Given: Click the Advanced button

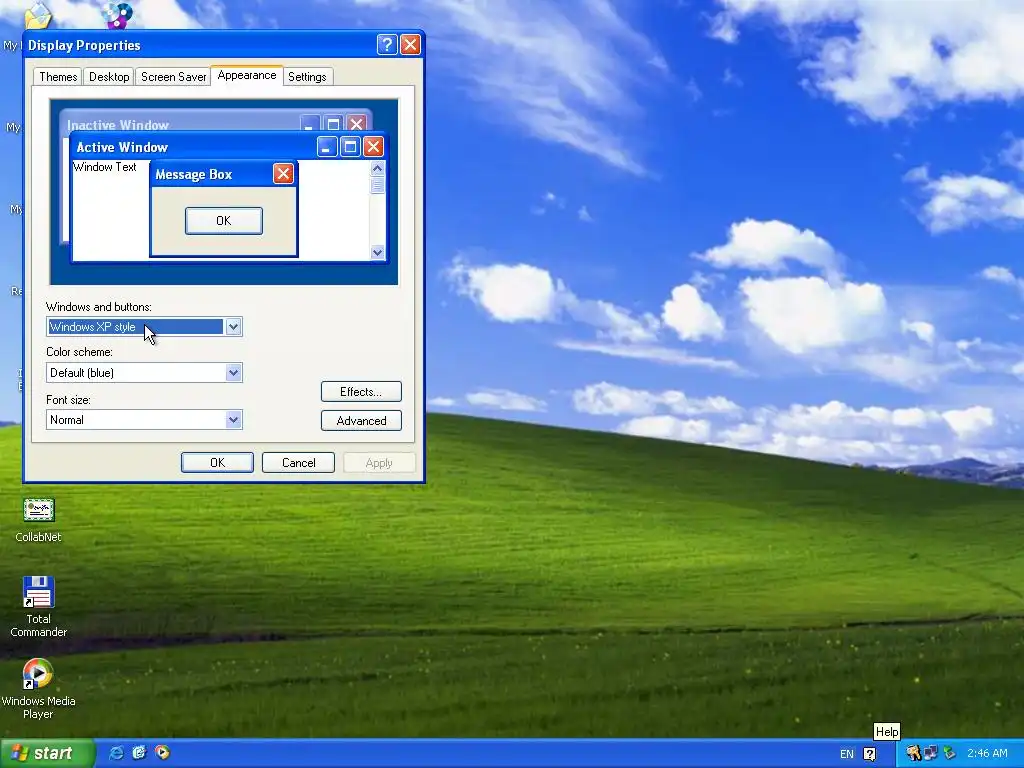Looking at the screenshot, I should coord(361,421).
